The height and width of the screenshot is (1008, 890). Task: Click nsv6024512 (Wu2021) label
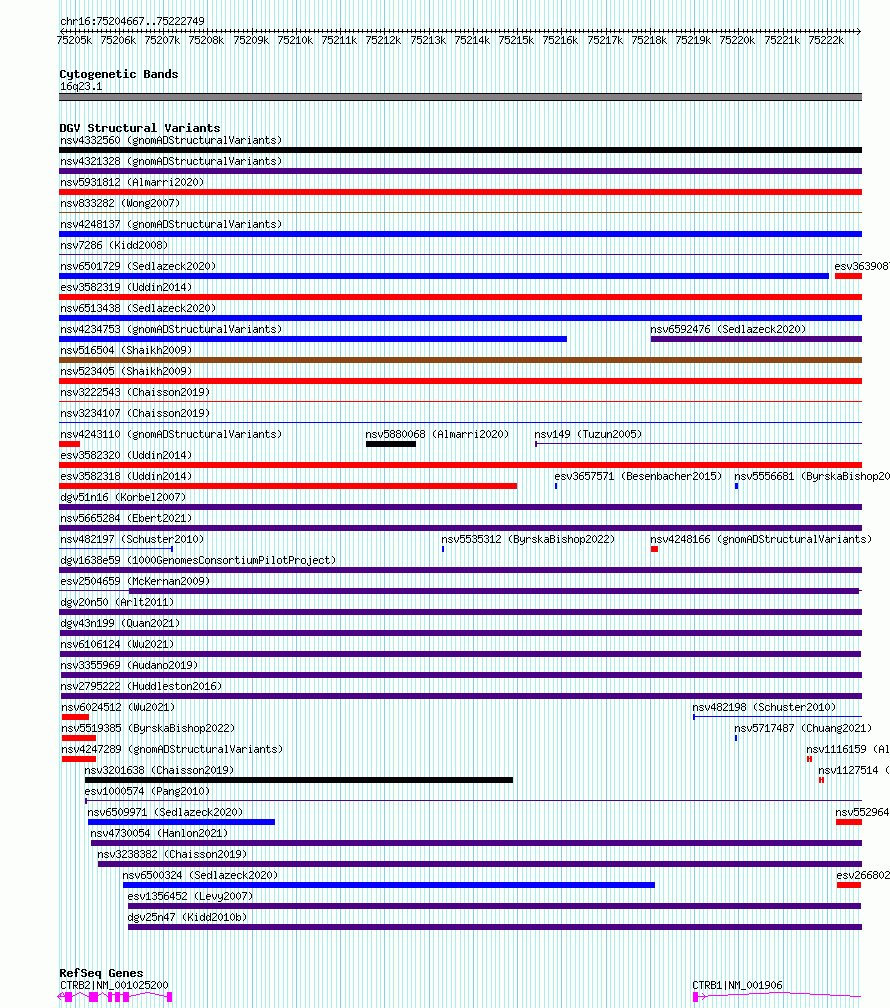tap(118, 707)
